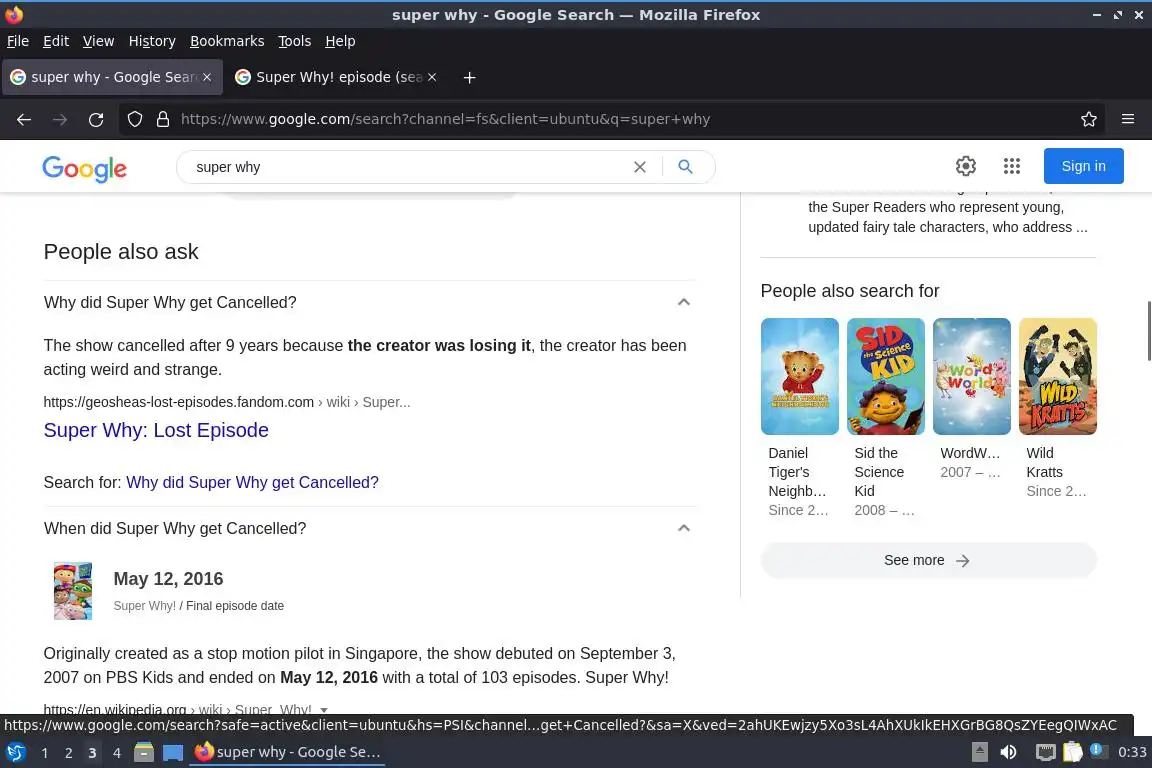Open the View menu
Screen dimensions: 1152x768
[98, 41]
